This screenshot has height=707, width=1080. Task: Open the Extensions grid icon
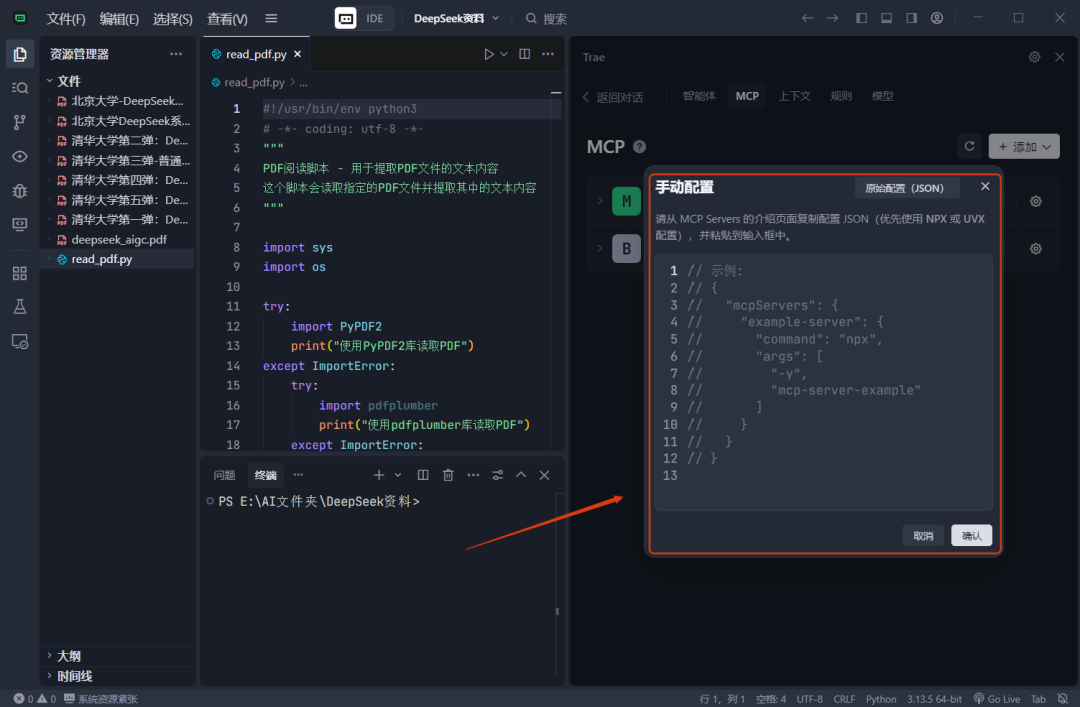click(19, 273)
